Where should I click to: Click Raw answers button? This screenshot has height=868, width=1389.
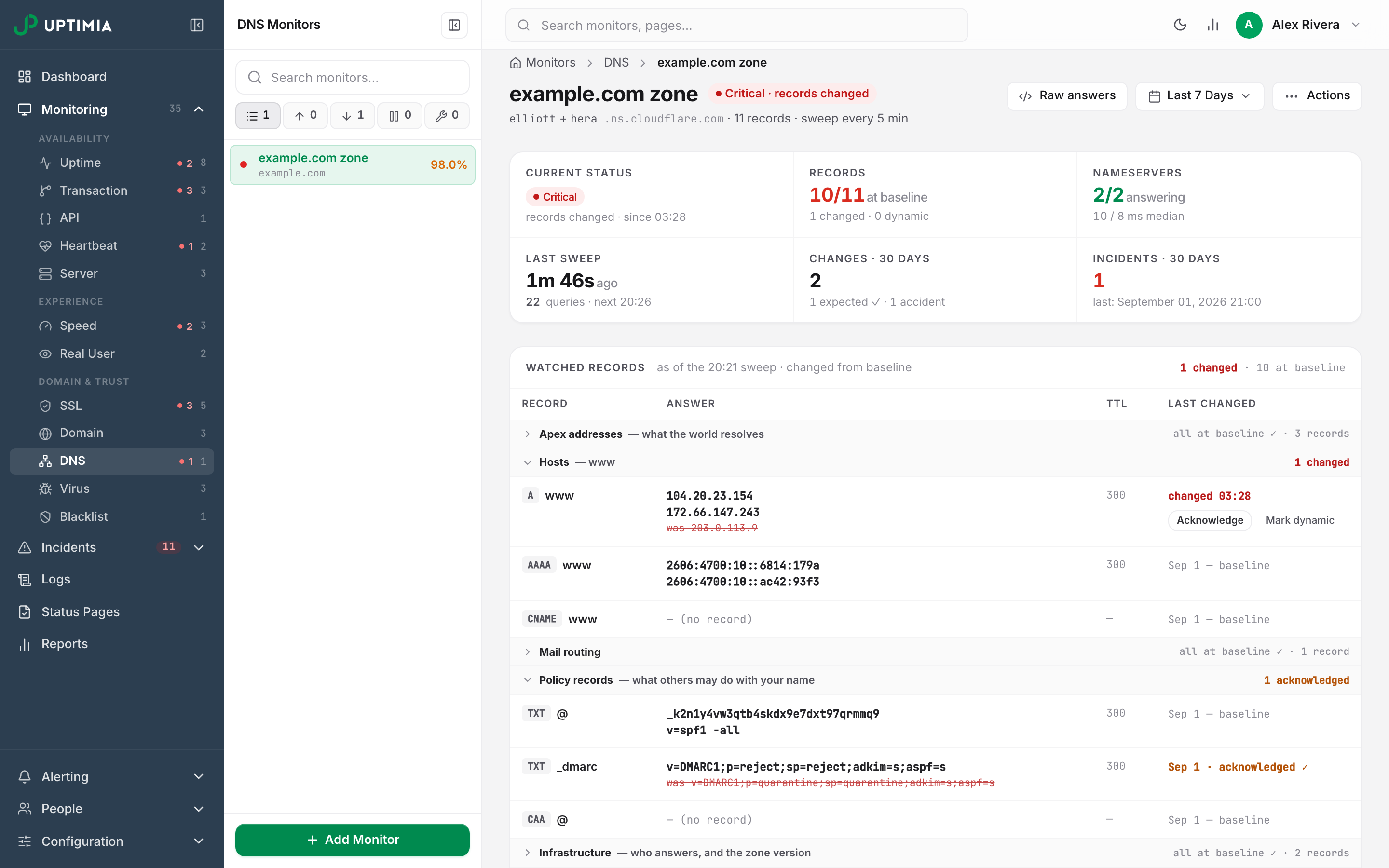(1067, 96)
